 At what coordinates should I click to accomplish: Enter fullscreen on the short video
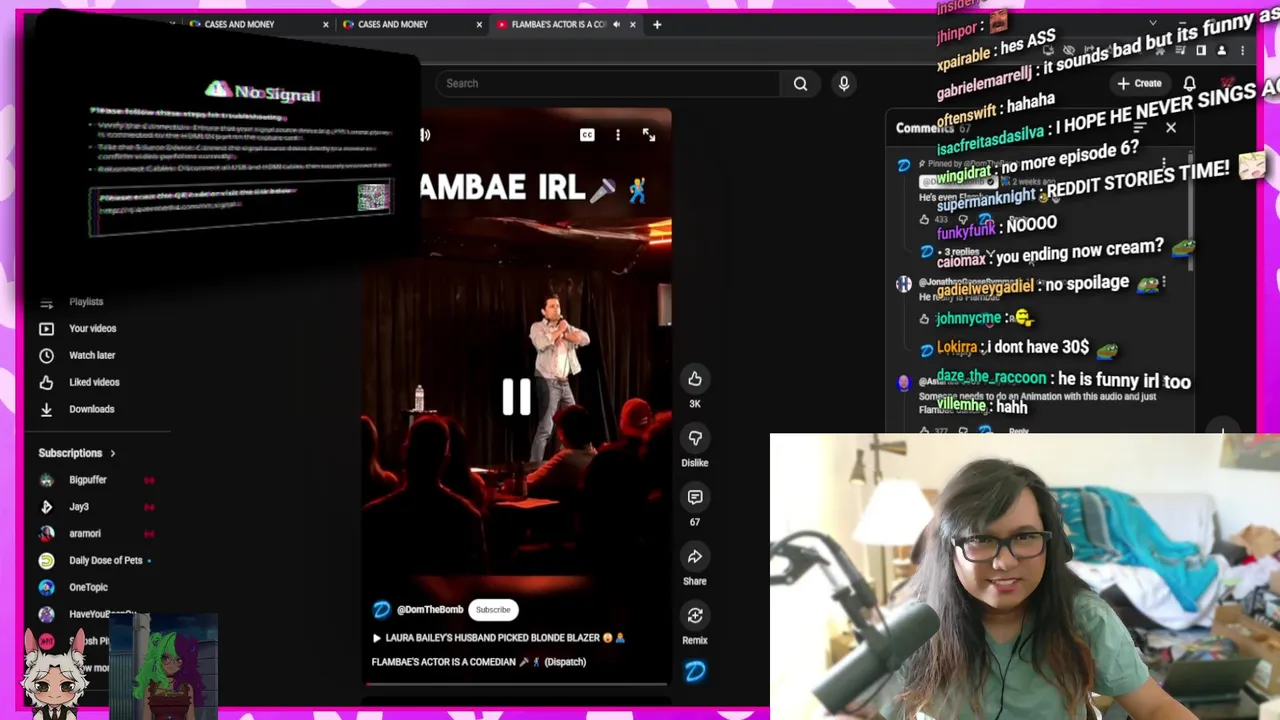coord(649,135)
